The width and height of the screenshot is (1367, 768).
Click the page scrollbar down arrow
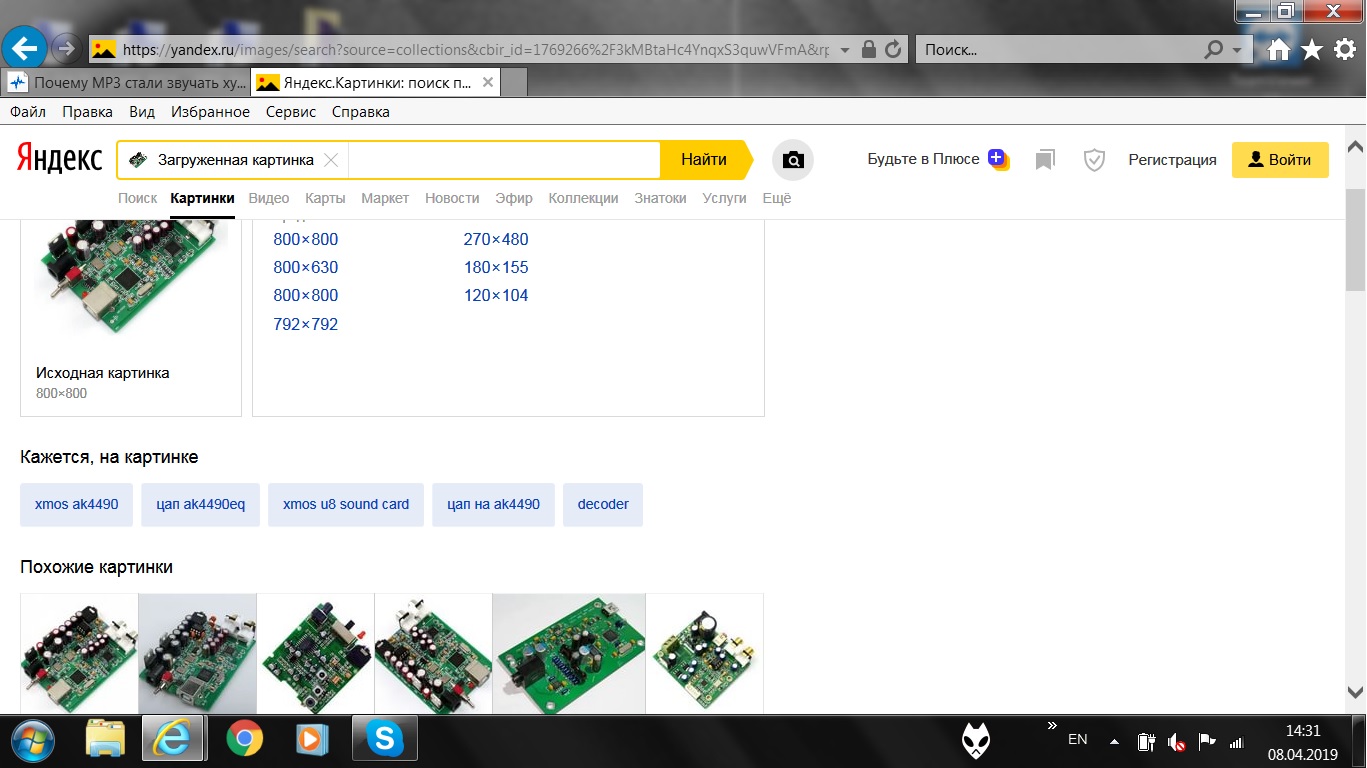click(1356, 692)
